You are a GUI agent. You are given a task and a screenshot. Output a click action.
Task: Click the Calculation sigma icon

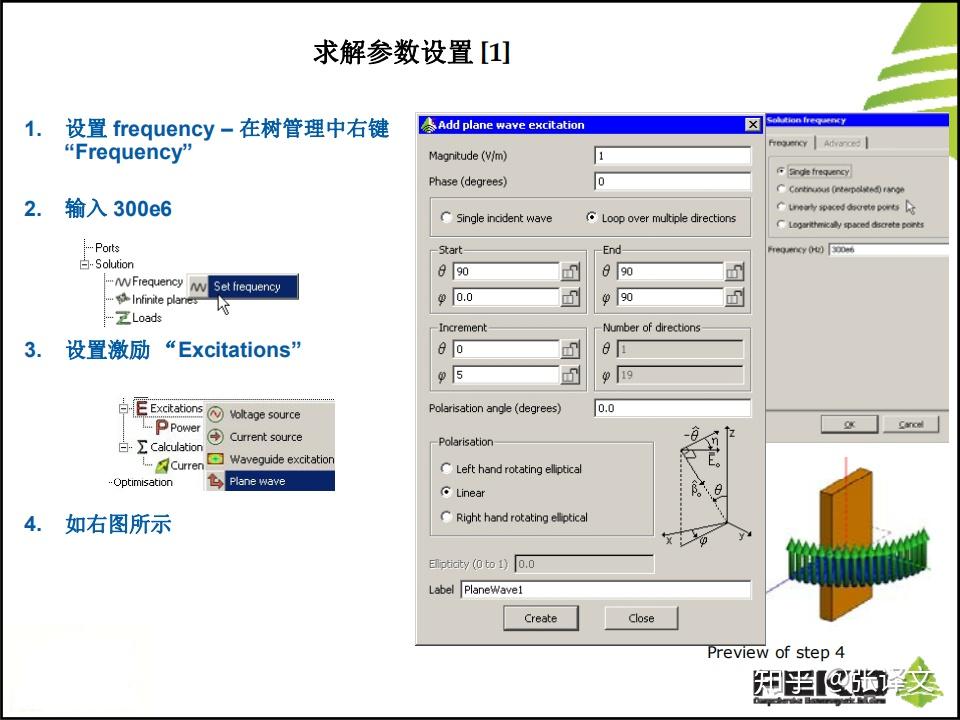(x=141, y=447)
